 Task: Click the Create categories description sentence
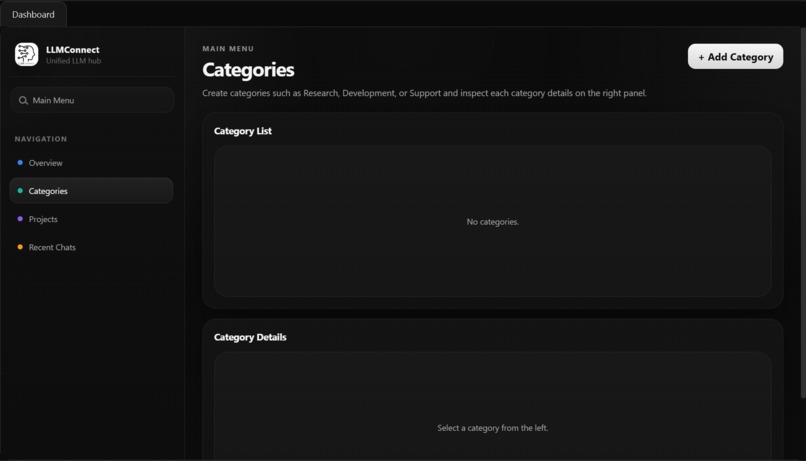(424, 93)
